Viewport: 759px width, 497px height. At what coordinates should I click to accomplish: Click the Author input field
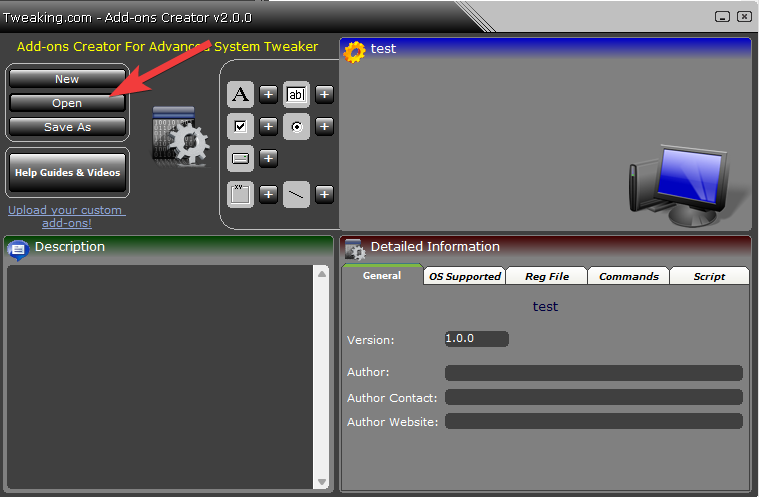(x=593, y=373)
